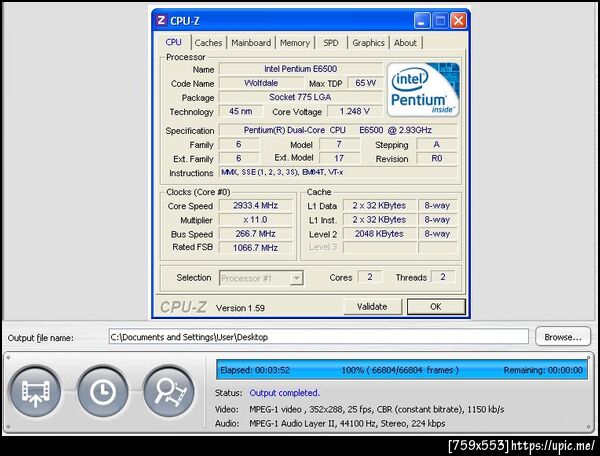Click the Output file name input field
Image resolution: width=600 pixels, height=456 pixels.
click(x=318, y=337)
